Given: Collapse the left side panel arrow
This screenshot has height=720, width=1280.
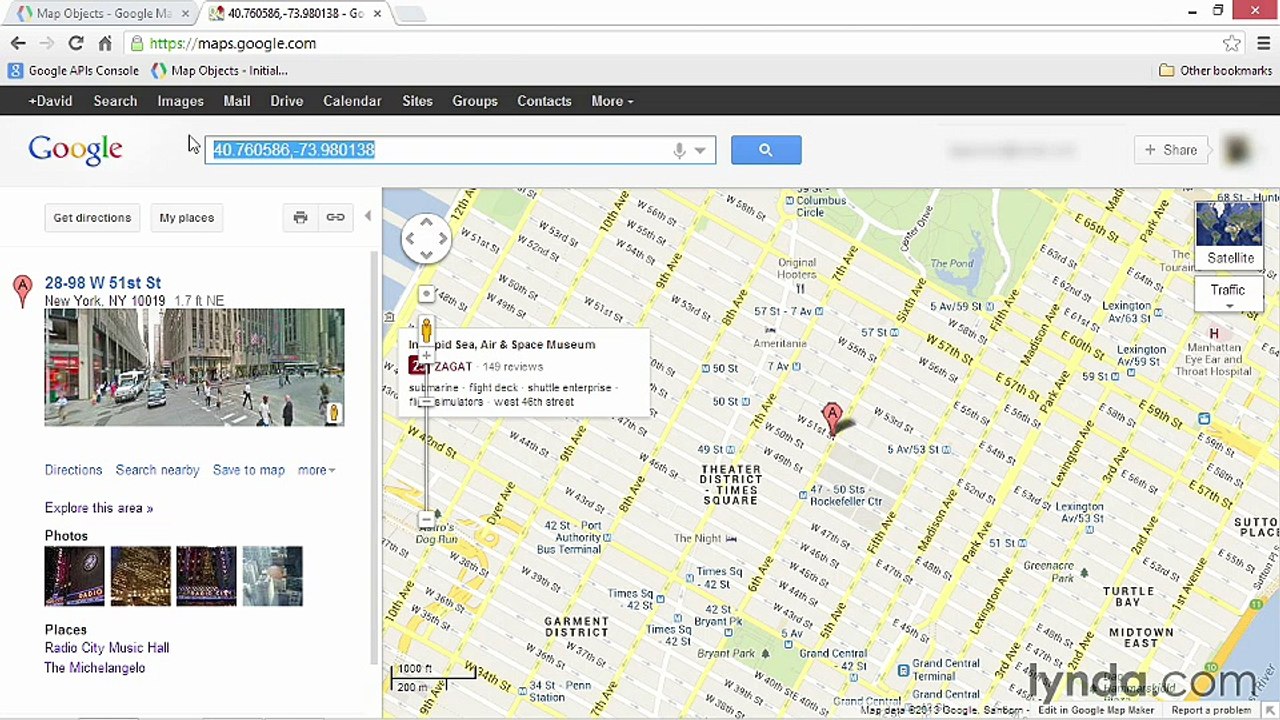Looking at the screenshot, I should click(x=368, y=216).
